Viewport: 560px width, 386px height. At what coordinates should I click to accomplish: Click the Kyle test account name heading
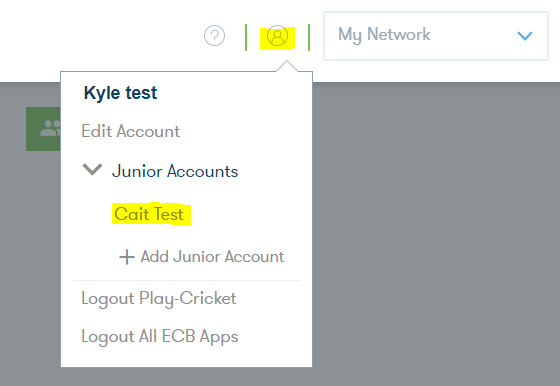(x=120, y=93)
